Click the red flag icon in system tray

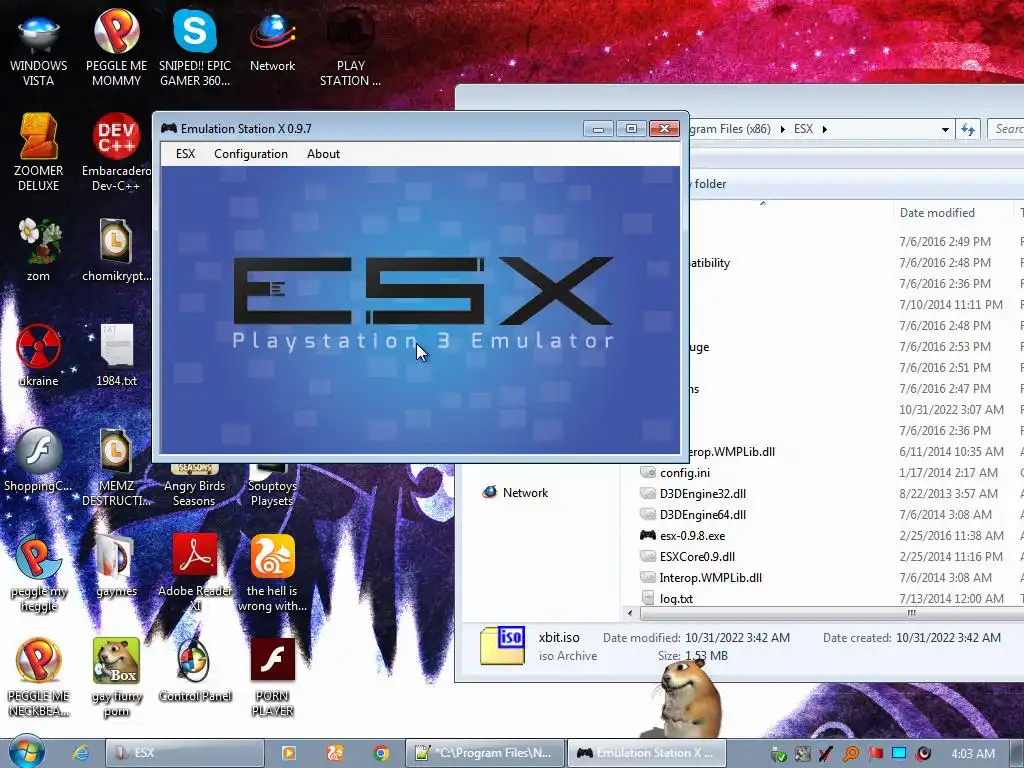coord(875,754)
